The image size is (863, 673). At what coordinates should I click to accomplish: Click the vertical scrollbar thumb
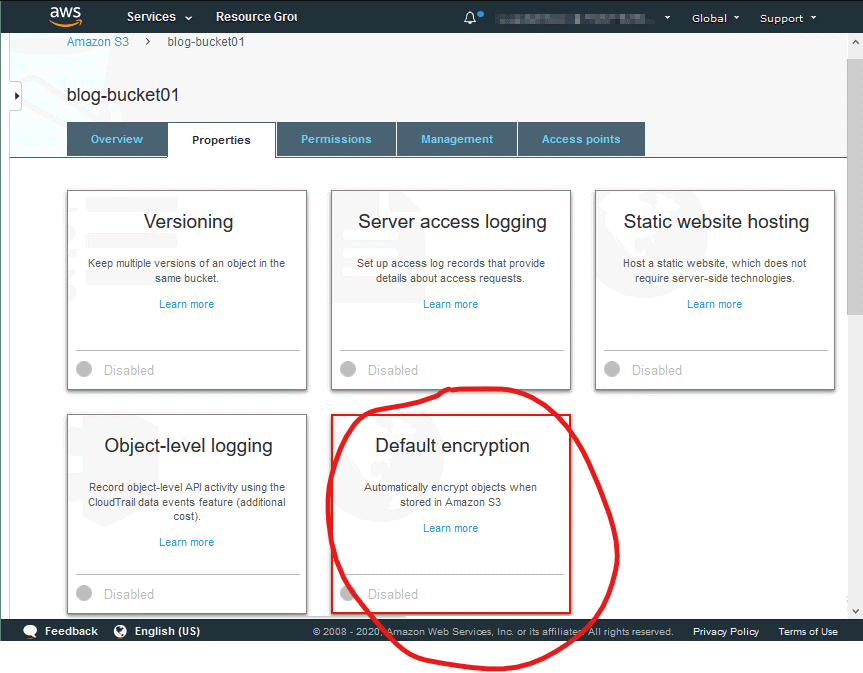pyautogui.click(x=855, y=186)
